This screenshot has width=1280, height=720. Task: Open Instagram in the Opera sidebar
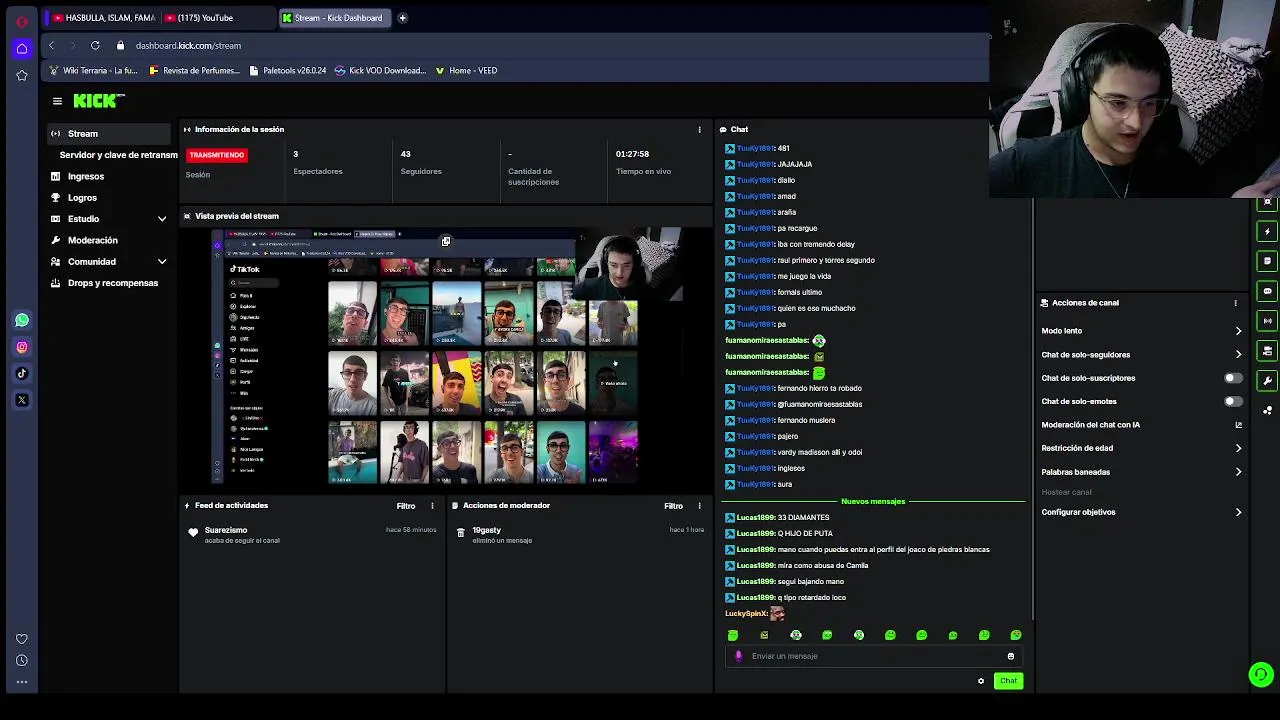(x=22, y=347)
